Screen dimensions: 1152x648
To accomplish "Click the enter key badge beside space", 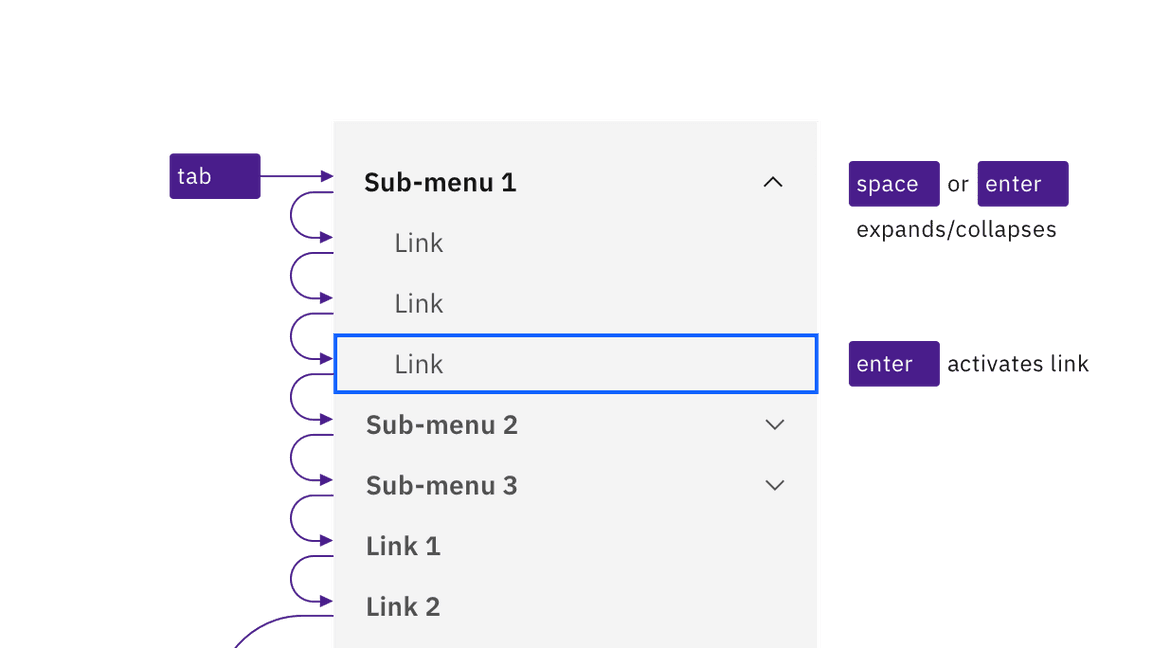I will coord(1022,184).
